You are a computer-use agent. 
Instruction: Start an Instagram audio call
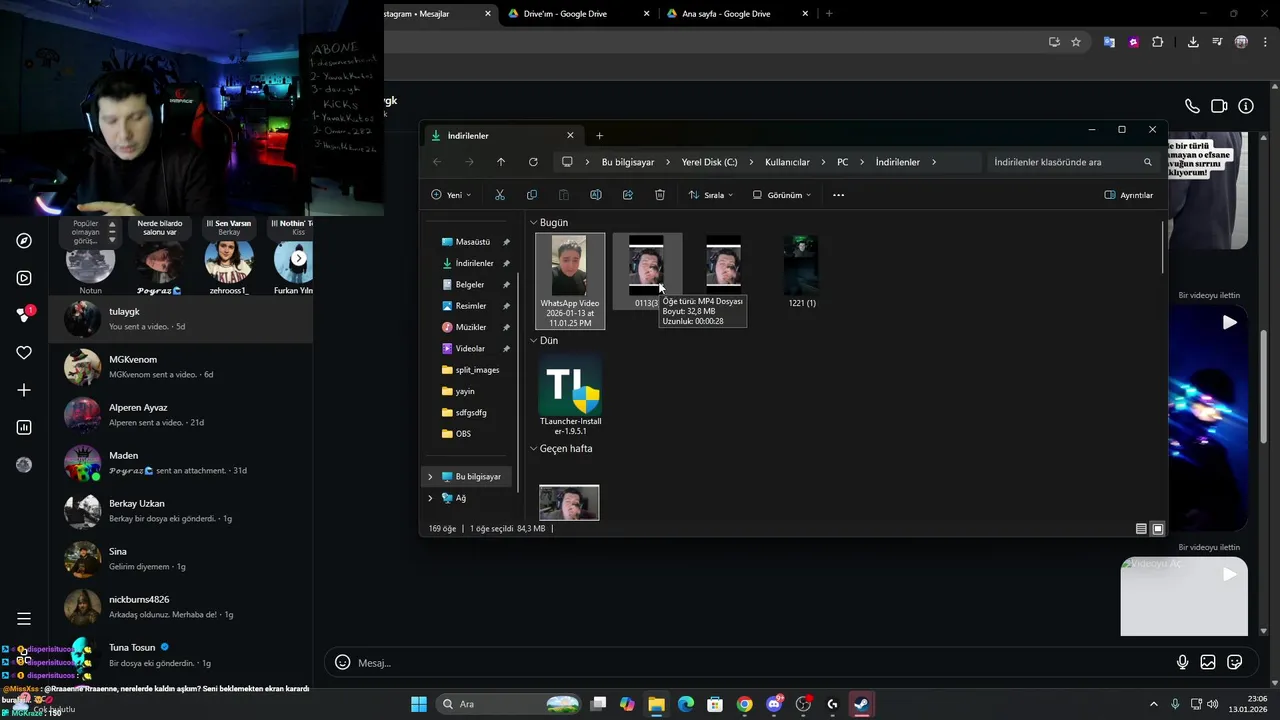[x=1192, y=106]
